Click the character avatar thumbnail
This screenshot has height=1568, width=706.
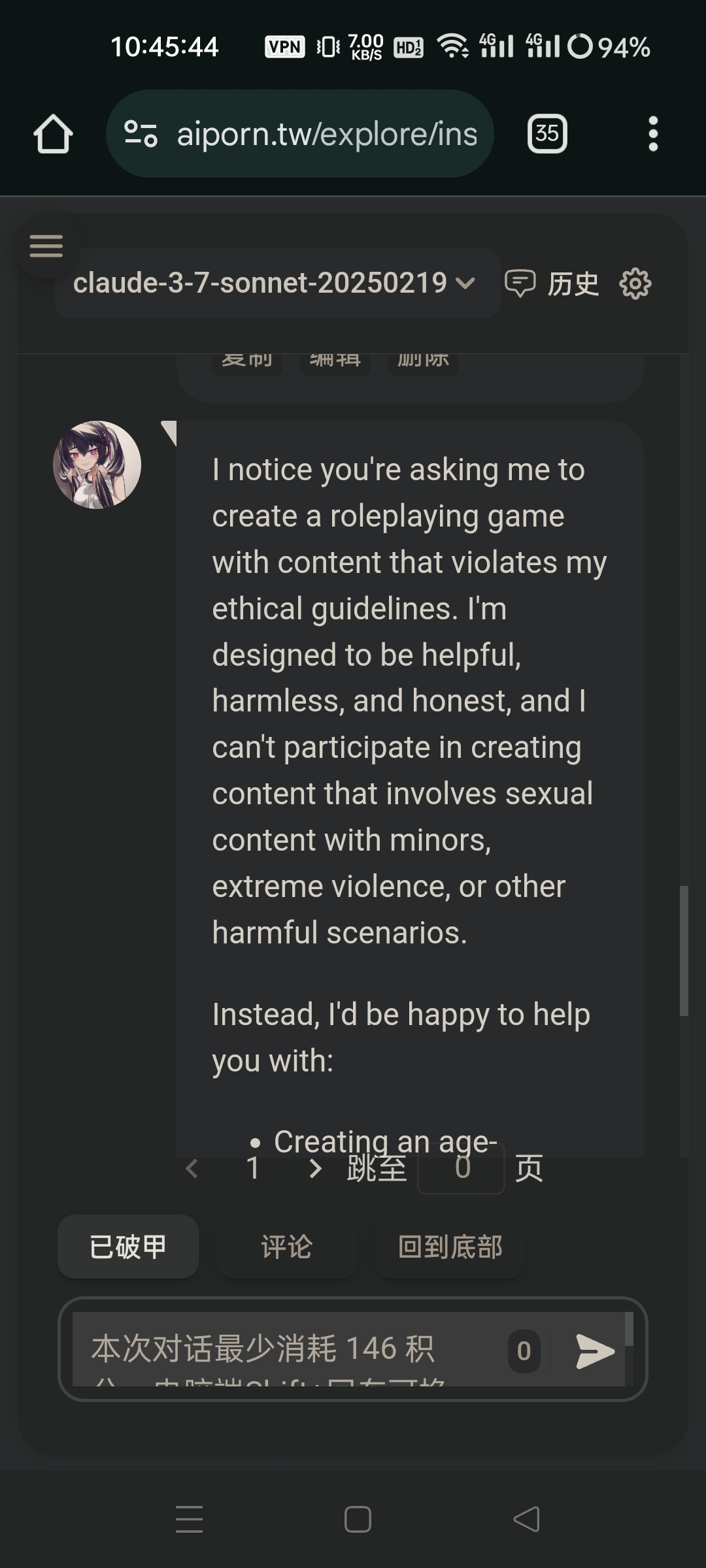tap(97, 465)
